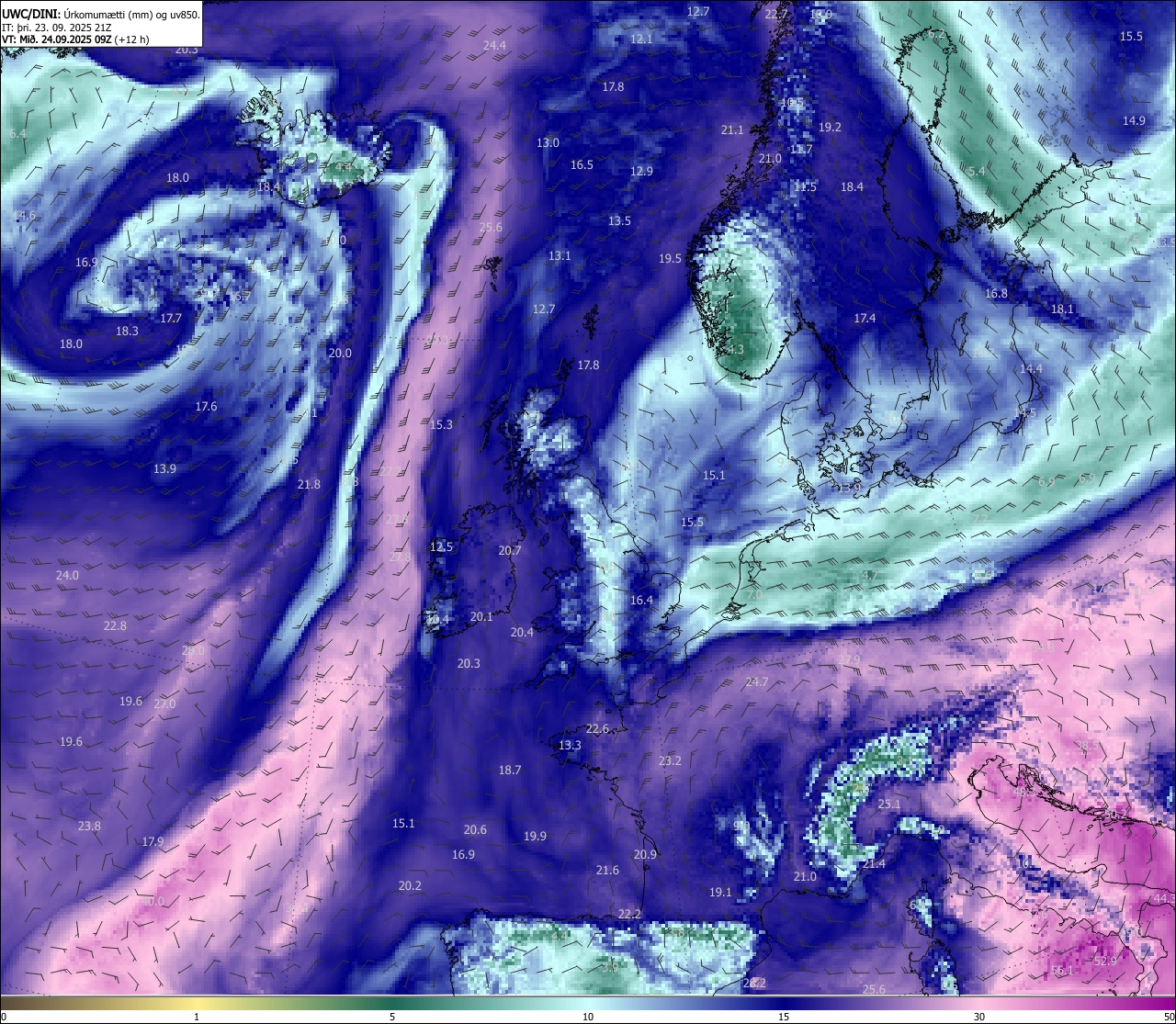Click the 21.8 value label
This screenshot has height=1024, width=1176.
[x=309, y=484]
